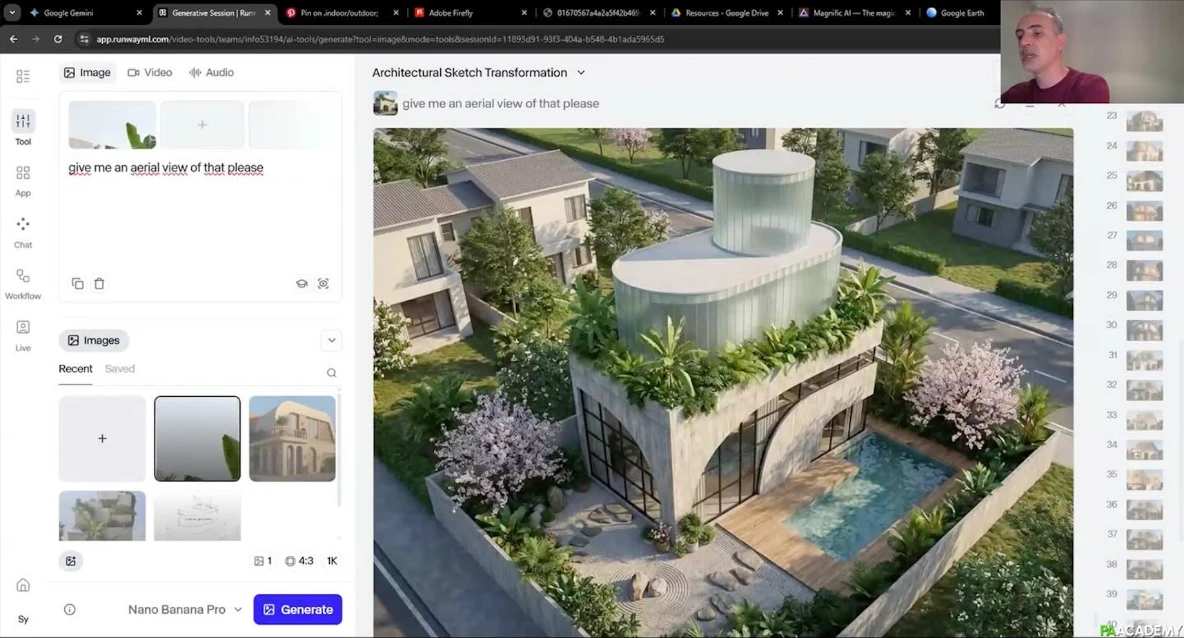The image size is (1184, 638).
Task: Copy the prompt using the duplicate icon
Action: pyautogui.click(x=78, y=284)
